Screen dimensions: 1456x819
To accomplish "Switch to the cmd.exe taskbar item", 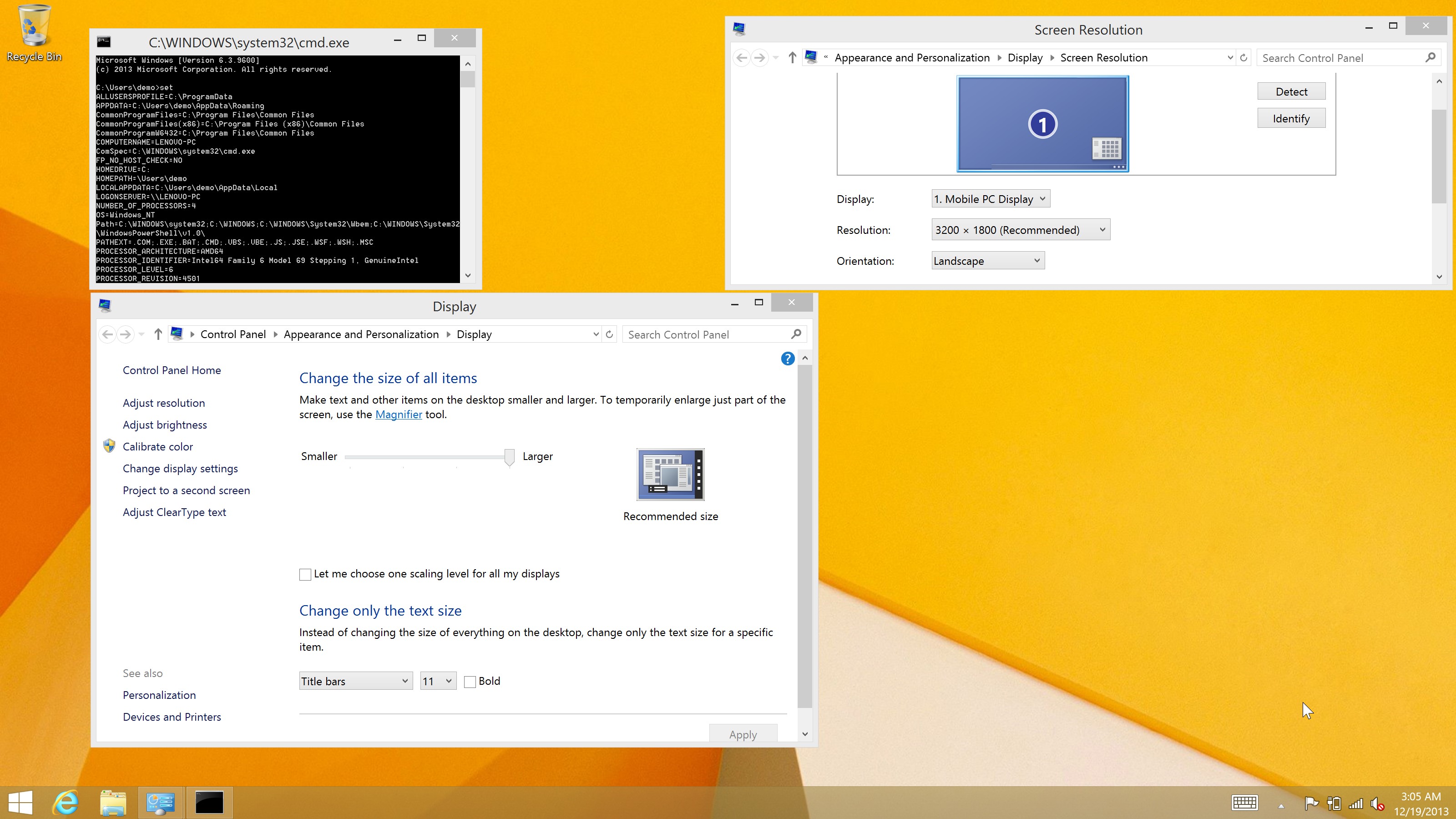I will 209,803.
